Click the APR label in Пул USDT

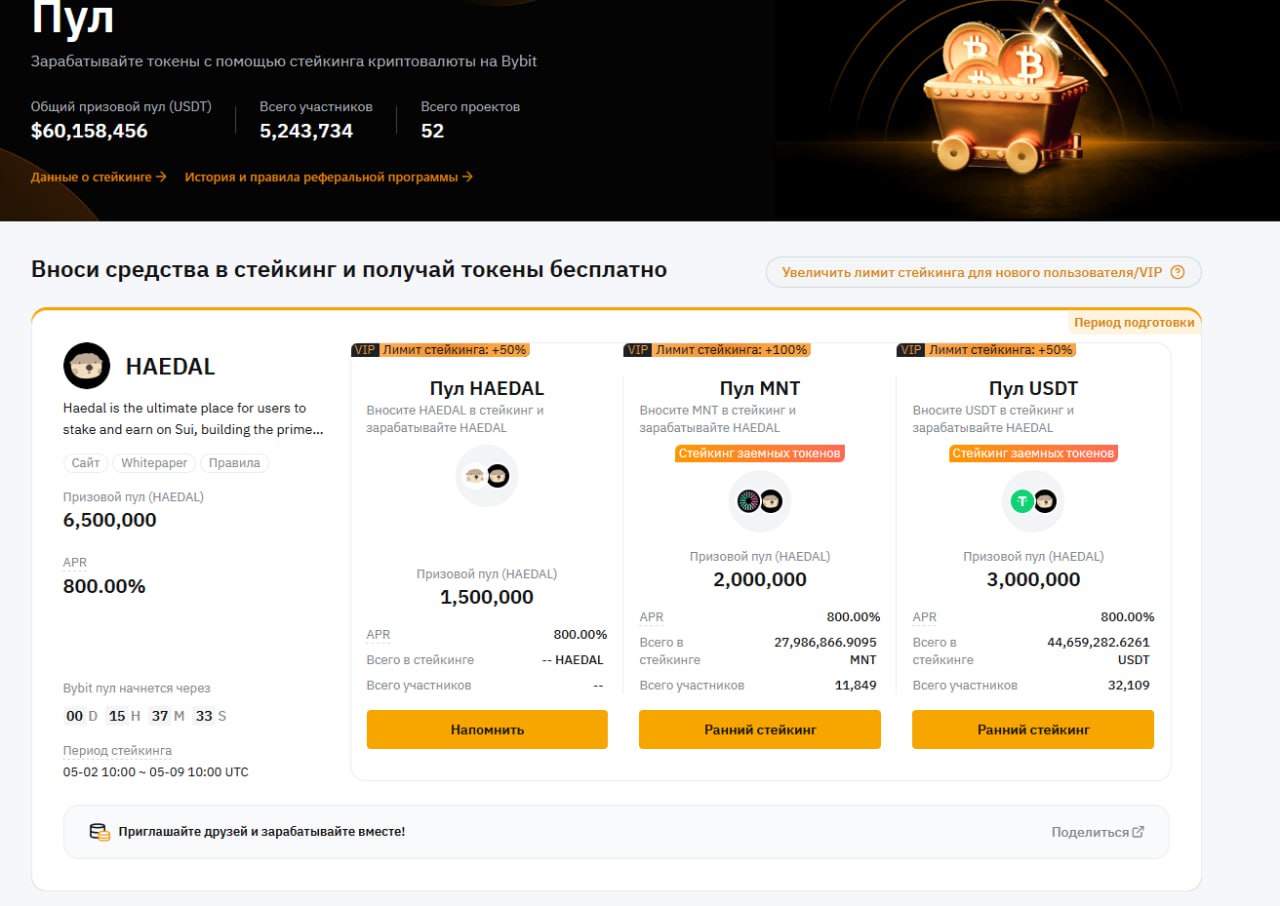tap(925, 617)
